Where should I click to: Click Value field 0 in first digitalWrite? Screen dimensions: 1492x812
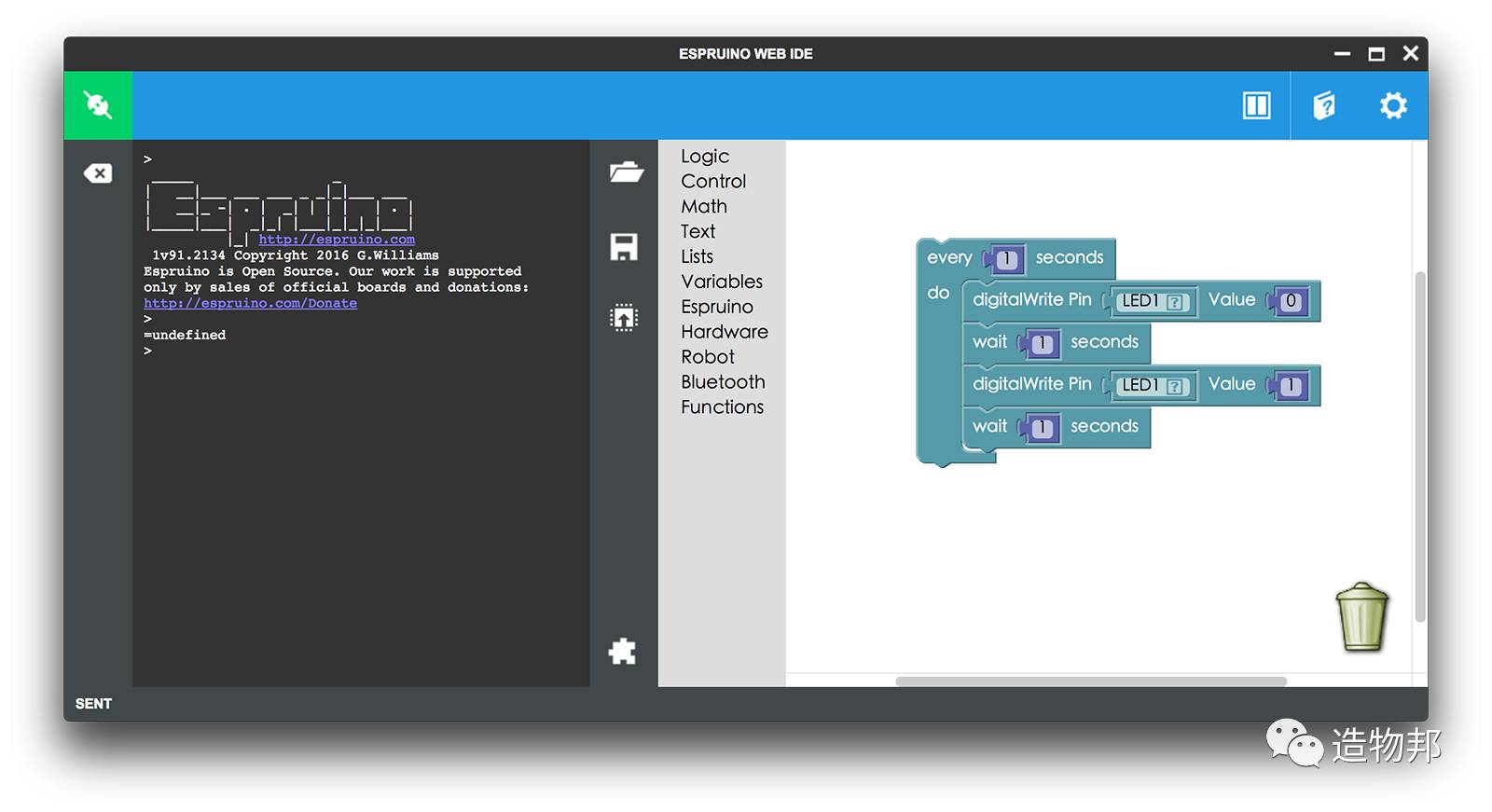(x=1291, y=301)
